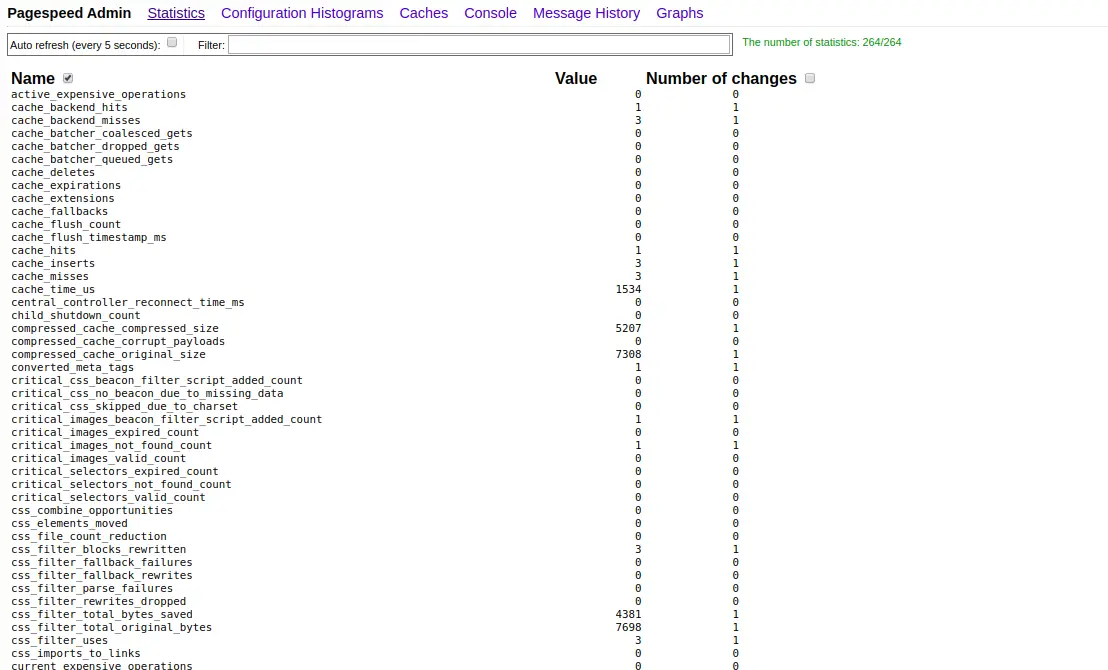Select the cache_time_us statistic row name
Image resolution: width=1108 pixels, height=670 pixels.
coord(53,289)
